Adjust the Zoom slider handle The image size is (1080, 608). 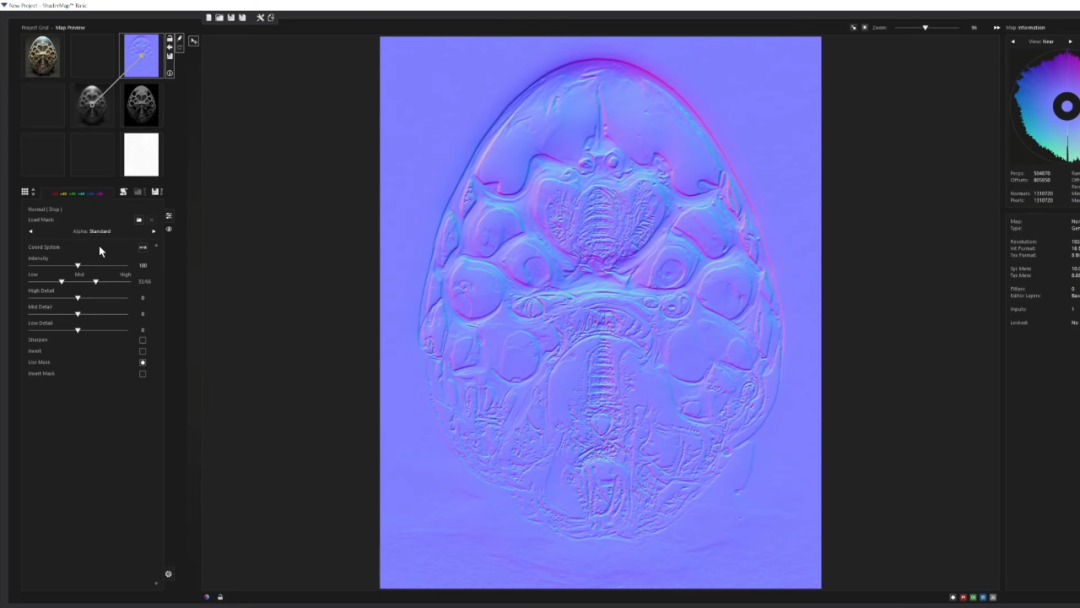click(x=925, y=28)
